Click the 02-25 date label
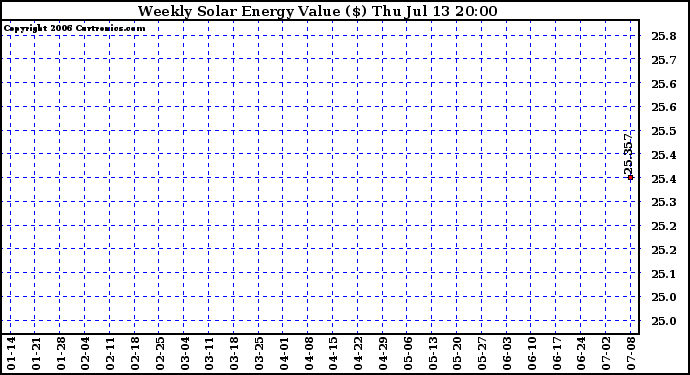This screenshot has width=690, height=375. point(160,353)
